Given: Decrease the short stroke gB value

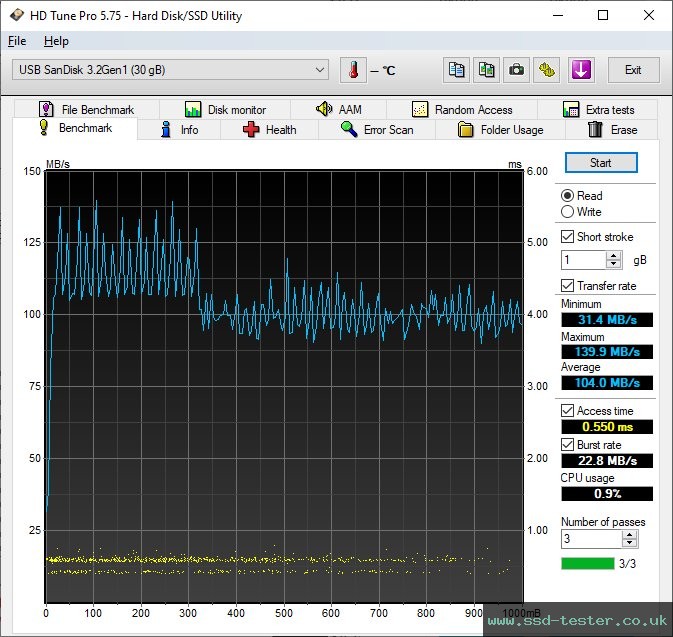Looking at the screenshot, I should [614, 264].
